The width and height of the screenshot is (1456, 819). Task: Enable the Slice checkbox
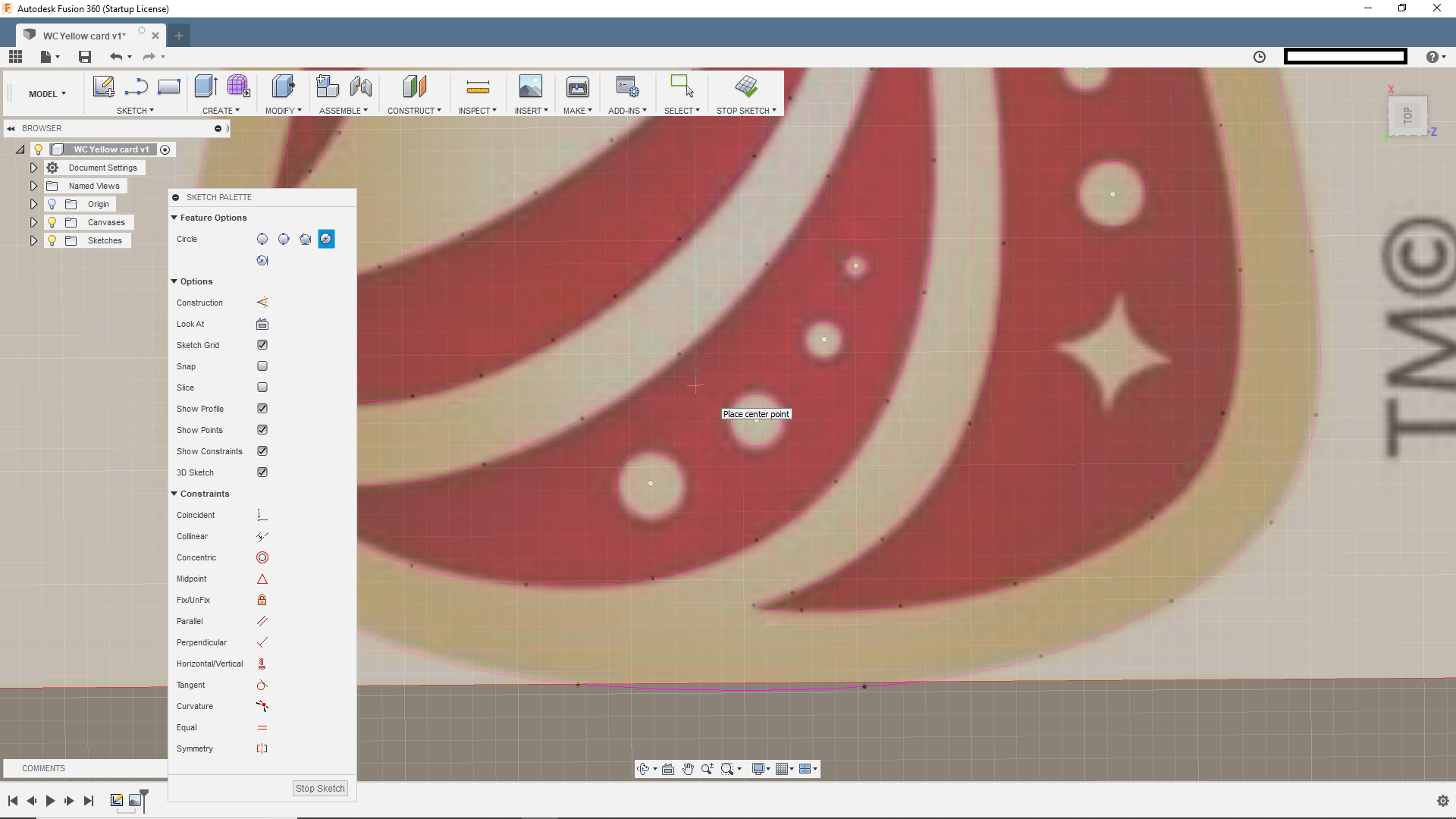[x=262, y=388]
